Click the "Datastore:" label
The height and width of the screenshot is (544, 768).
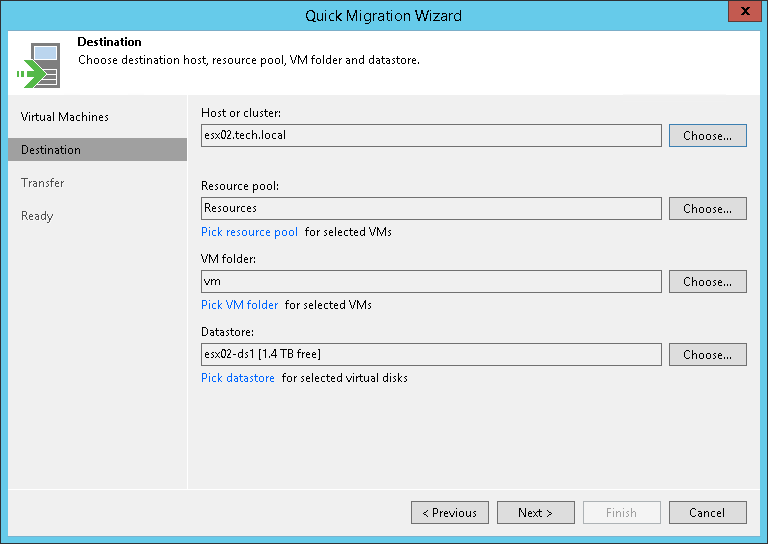(227, 332)
